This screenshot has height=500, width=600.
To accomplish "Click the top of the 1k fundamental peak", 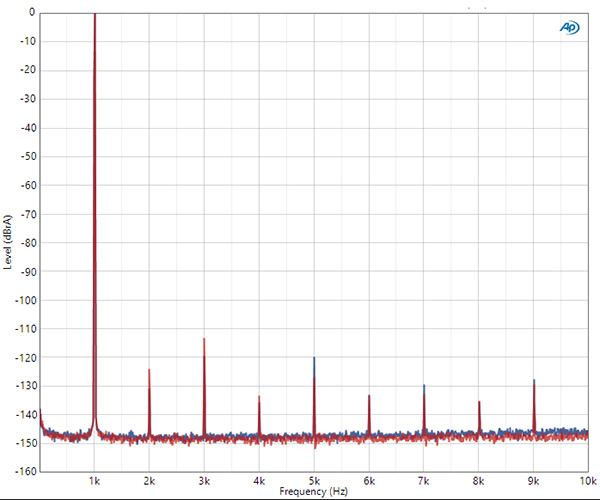I will (x=95, y=15).
